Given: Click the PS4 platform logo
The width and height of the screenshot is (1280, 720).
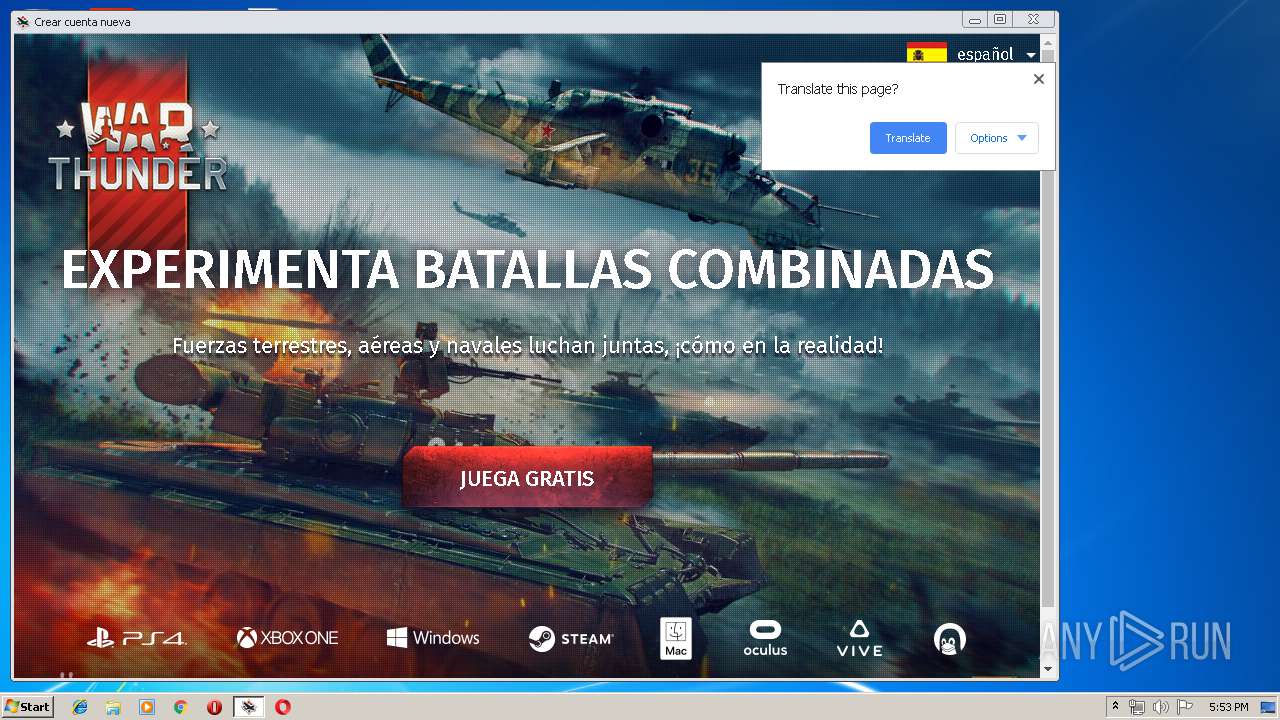Looking at the screenshot, I should coord(136,638).
